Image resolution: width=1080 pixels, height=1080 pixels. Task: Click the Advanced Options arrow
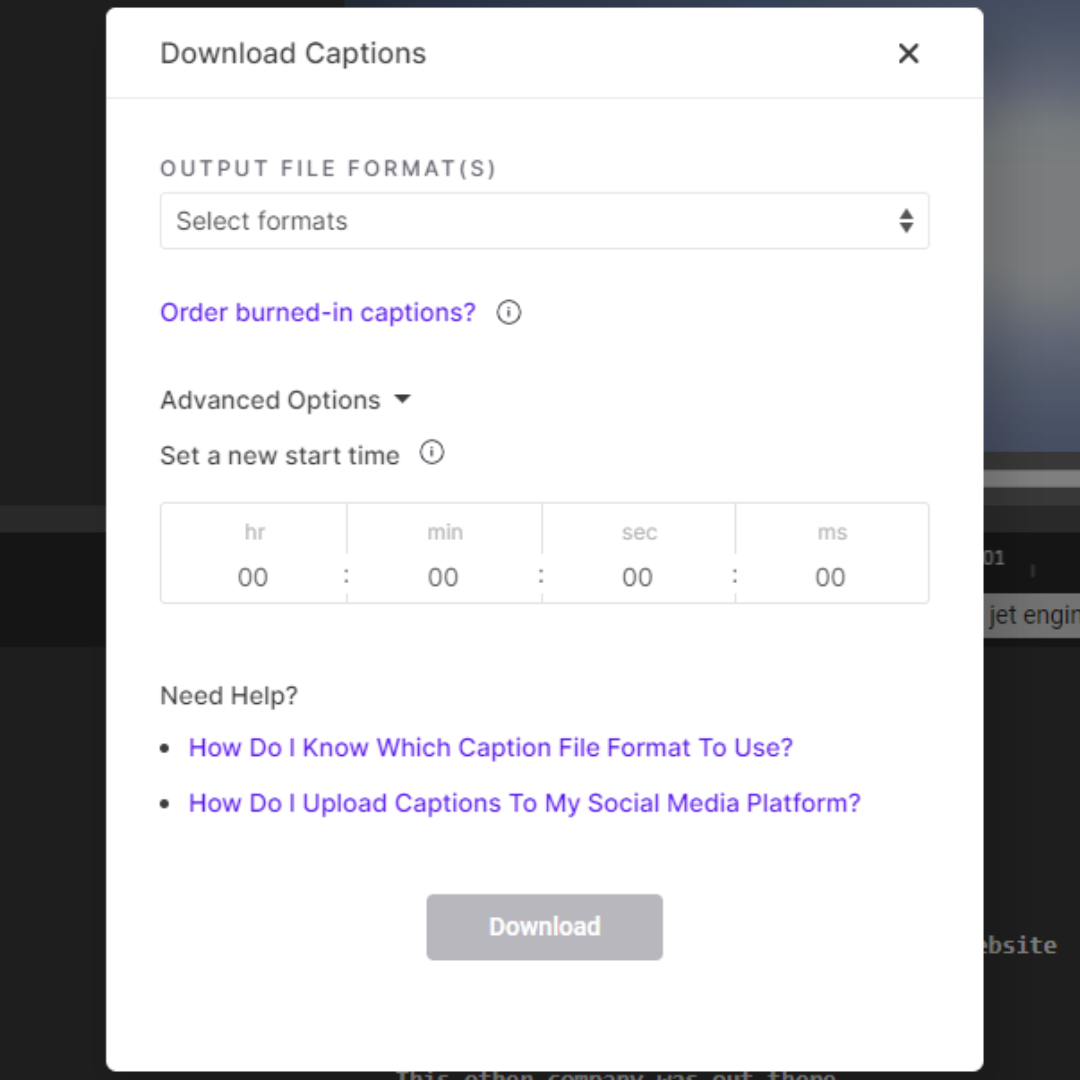coord(402,399)
